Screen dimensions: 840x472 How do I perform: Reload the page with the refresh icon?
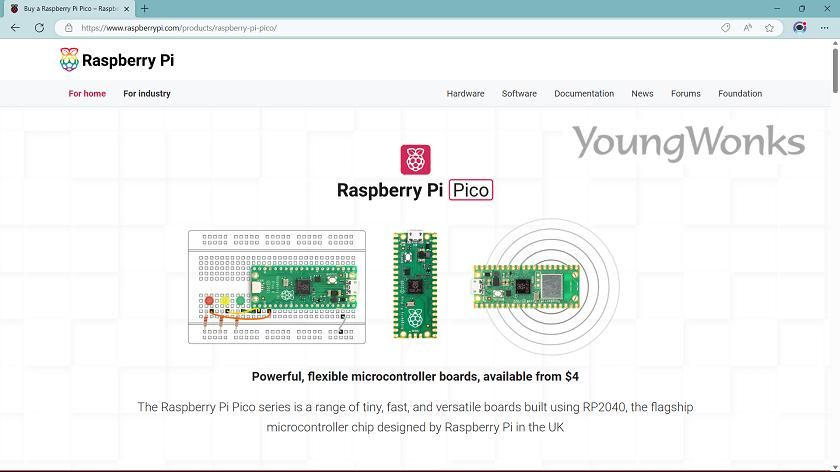(x=39, y=28)
